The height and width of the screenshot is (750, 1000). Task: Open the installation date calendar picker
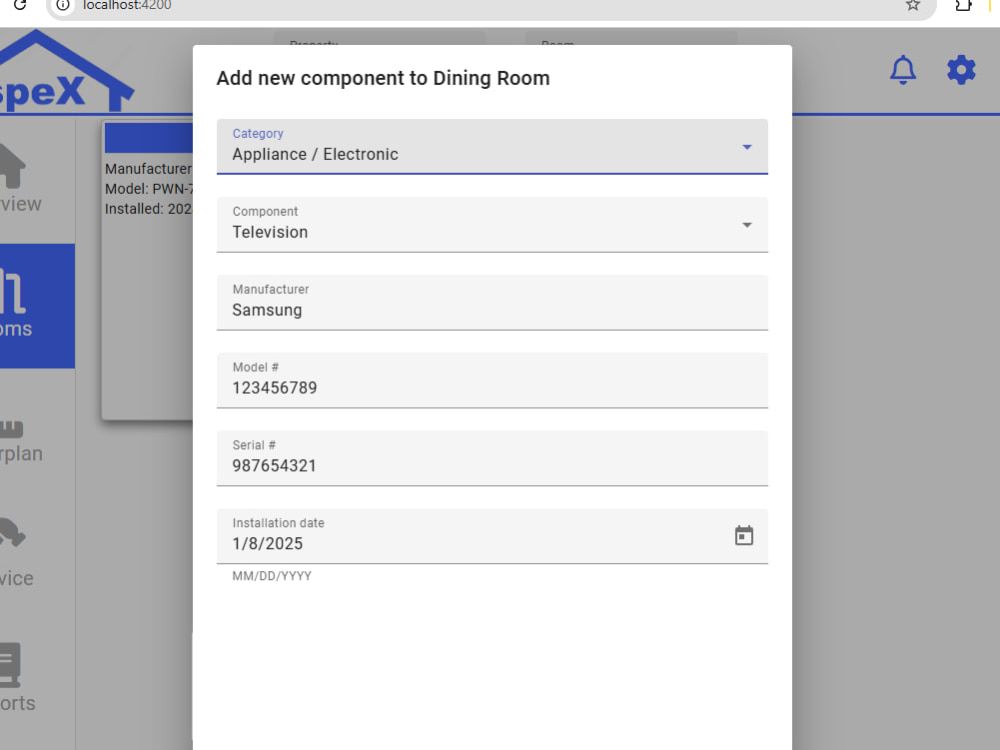click(744, 536)
